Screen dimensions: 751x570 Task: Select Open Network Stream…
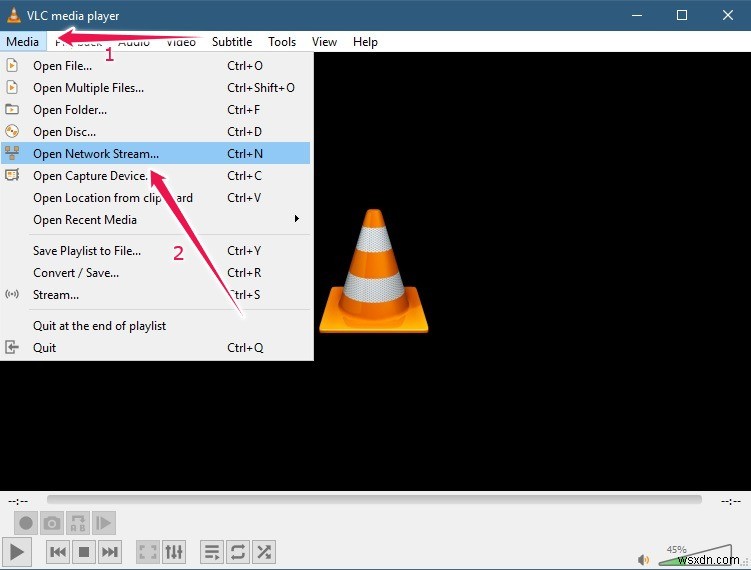pos(156,153)
